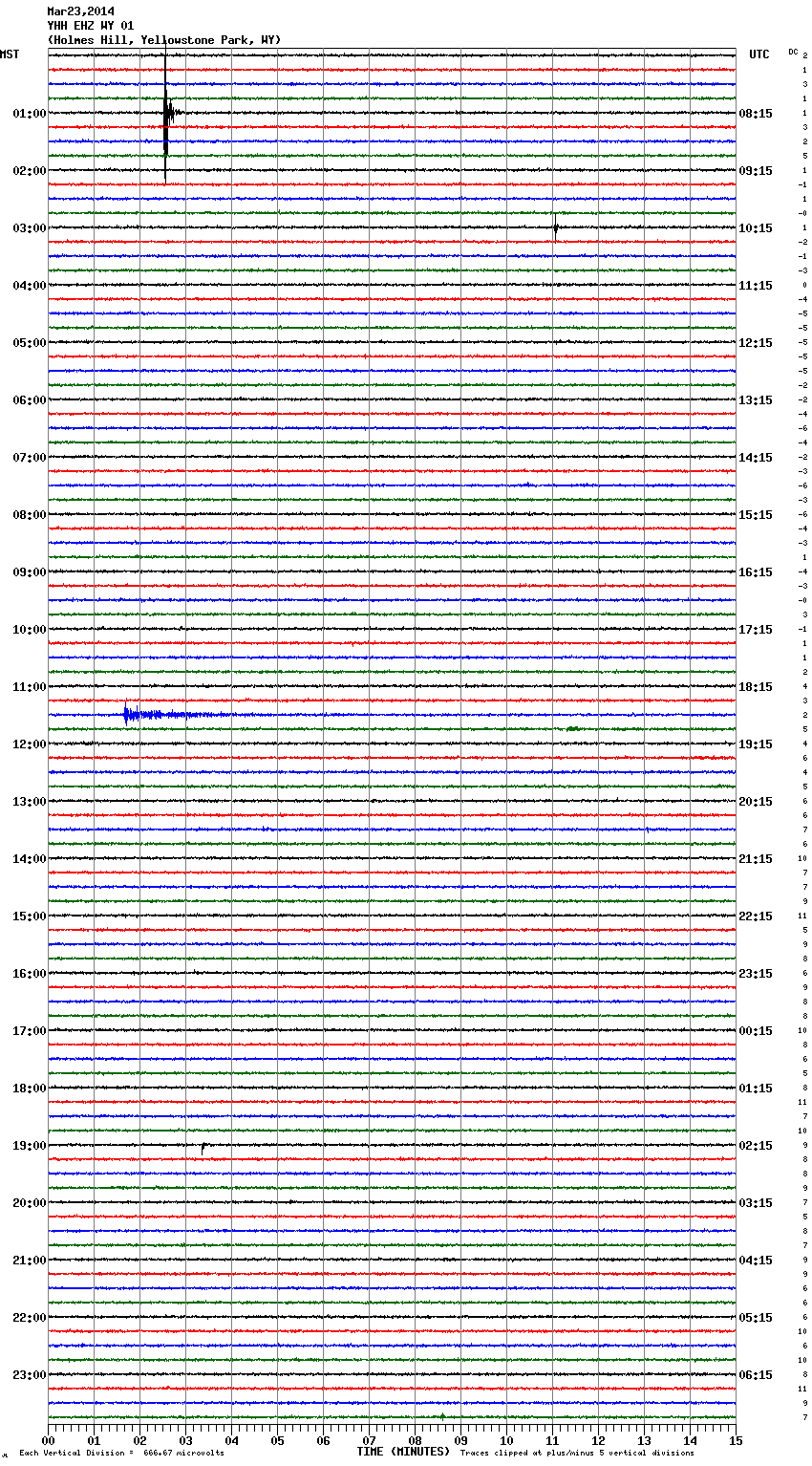Click the 21:00 MST time label
Image resolution: width=812 pixels, height=1466 pixels.
(x=30, y=1261)
